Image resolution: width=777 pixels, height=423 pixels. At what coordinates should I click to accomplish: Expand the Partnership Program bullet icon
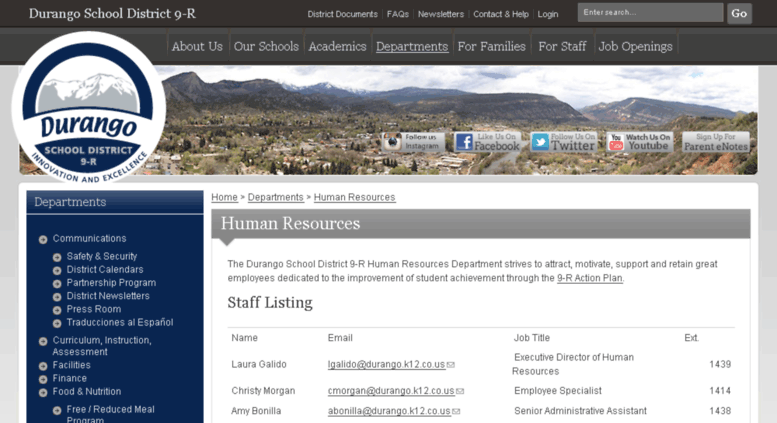point(57,284)
